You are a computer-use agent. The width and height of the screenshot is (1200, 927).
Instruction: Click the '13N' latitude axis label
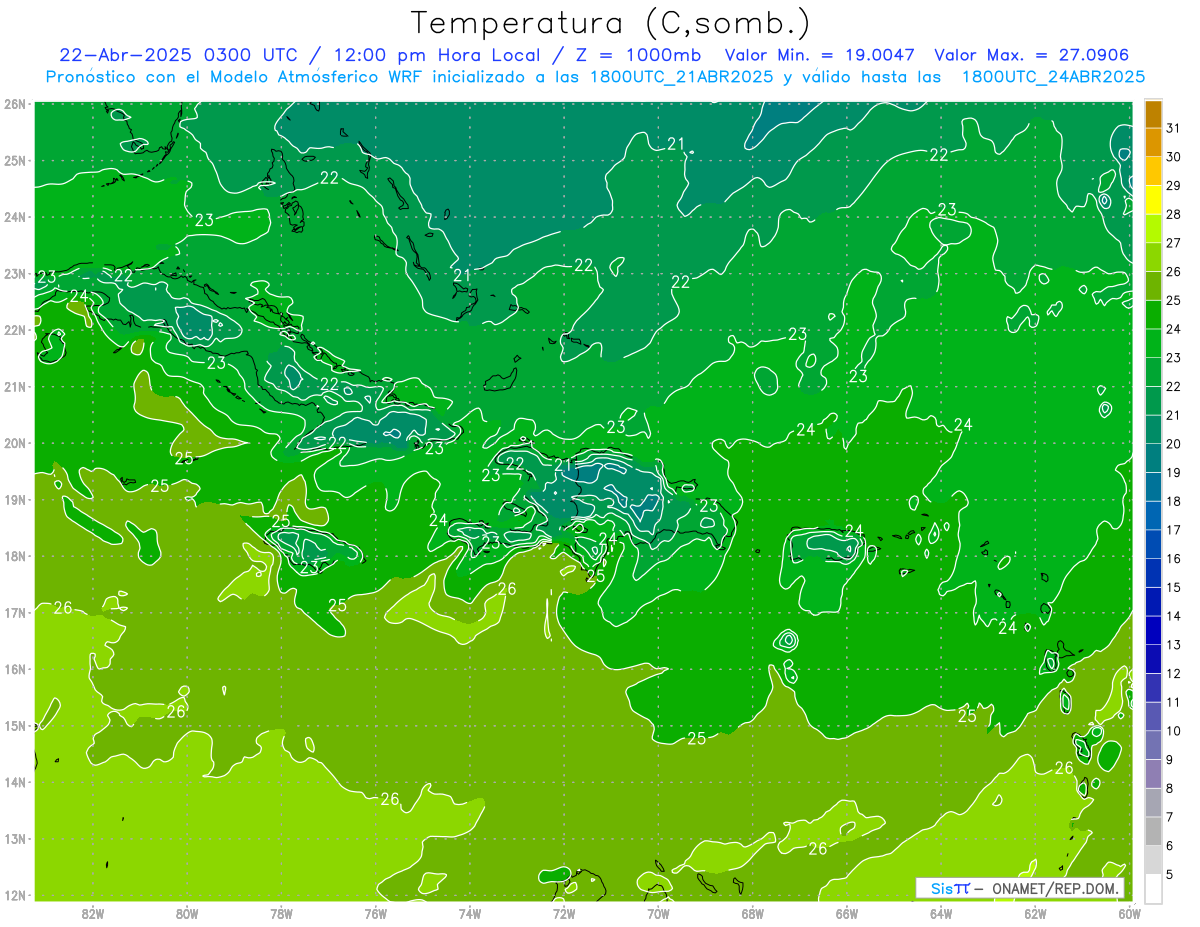14,839
